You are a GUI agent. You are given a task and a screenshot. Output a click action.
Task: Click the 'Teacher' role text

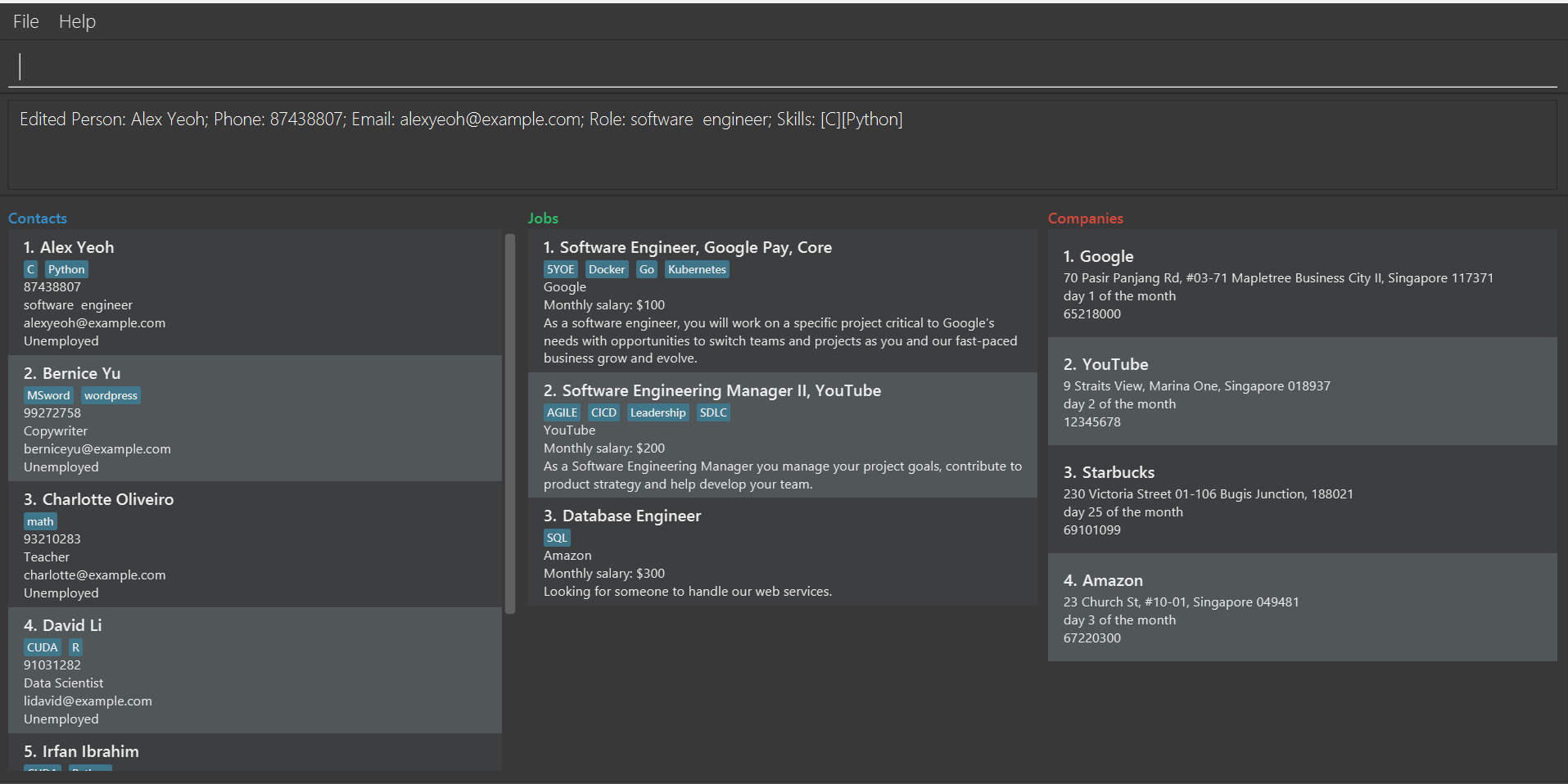tap(47, 557)
